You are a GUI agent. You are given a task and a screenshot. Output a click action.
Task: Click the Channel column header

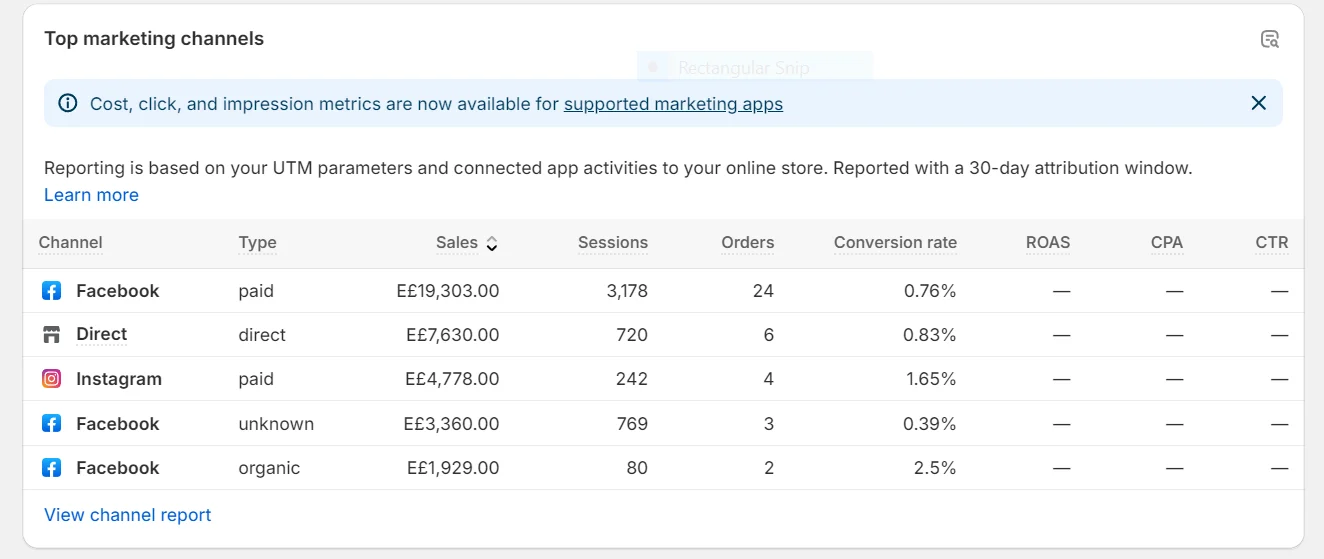click(70, 242)
